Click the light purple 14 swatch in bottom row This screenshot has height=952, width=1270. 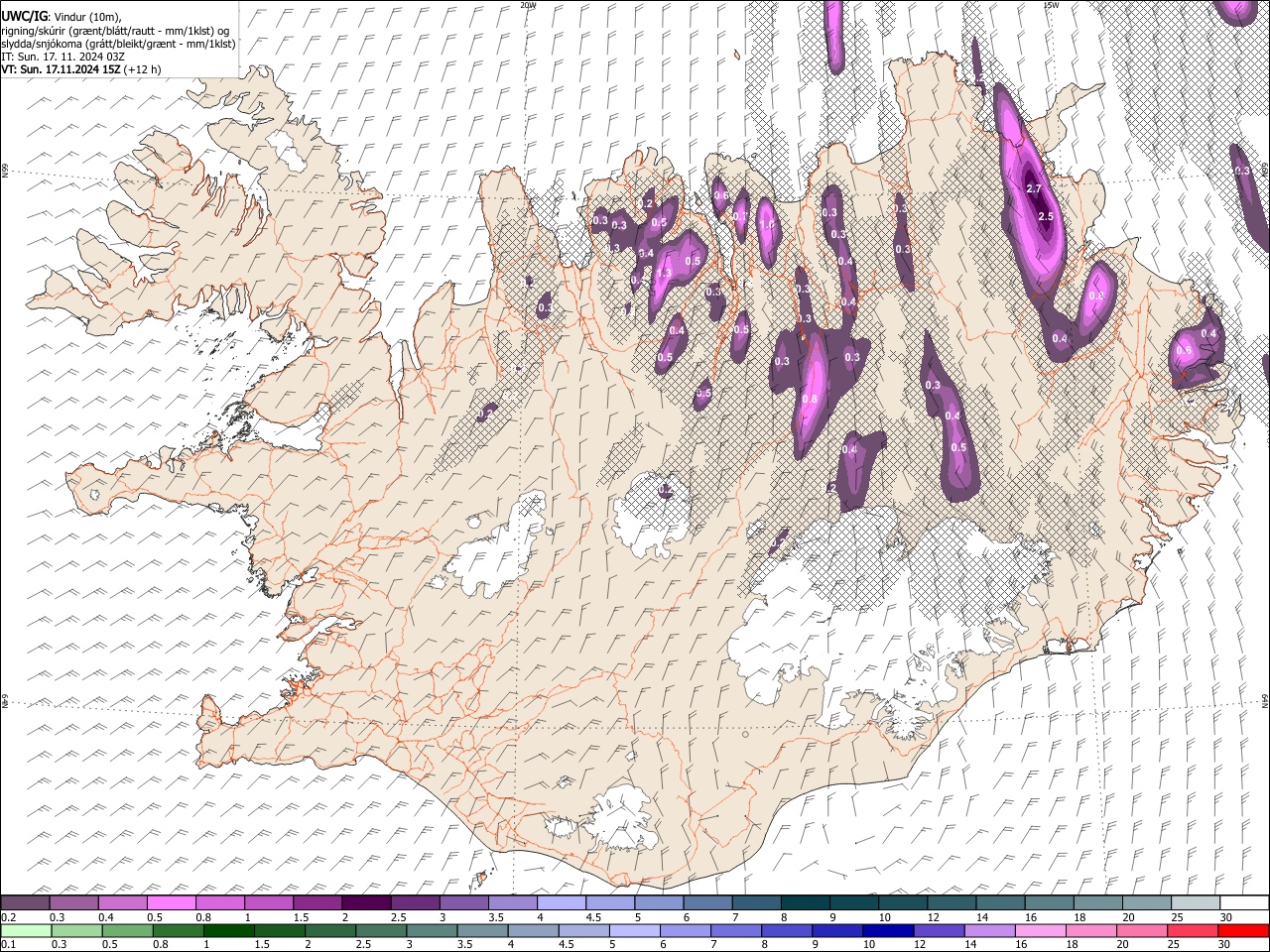click(990, 930)
